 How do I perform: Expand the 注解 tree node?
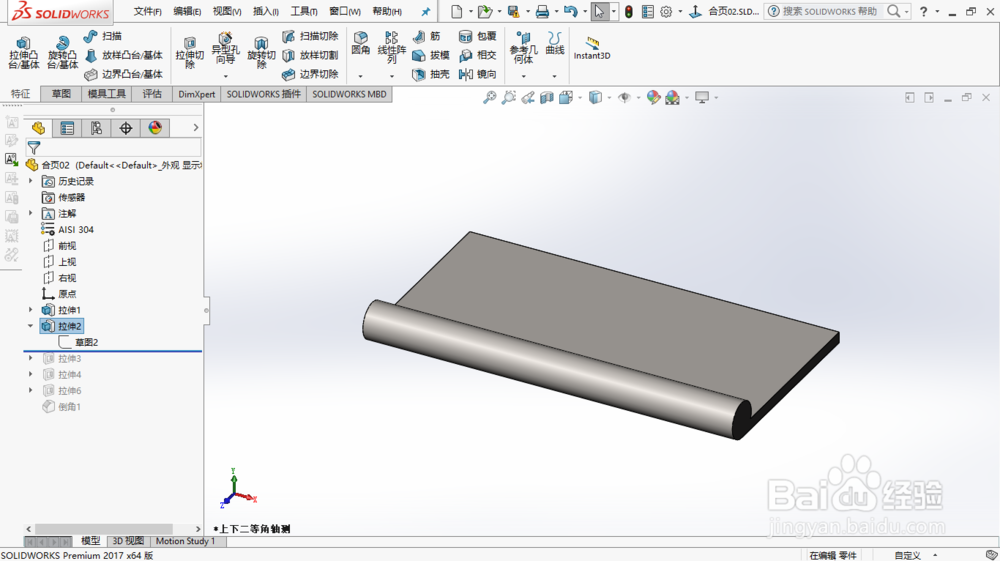[x=30, y=213]
